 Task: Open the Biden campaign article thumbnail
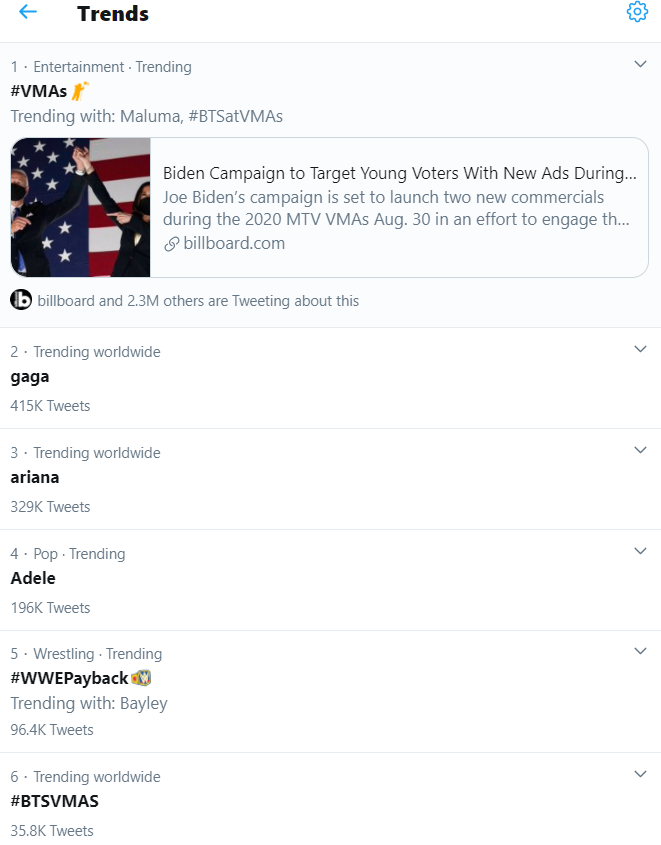click(x=80, y=207)
